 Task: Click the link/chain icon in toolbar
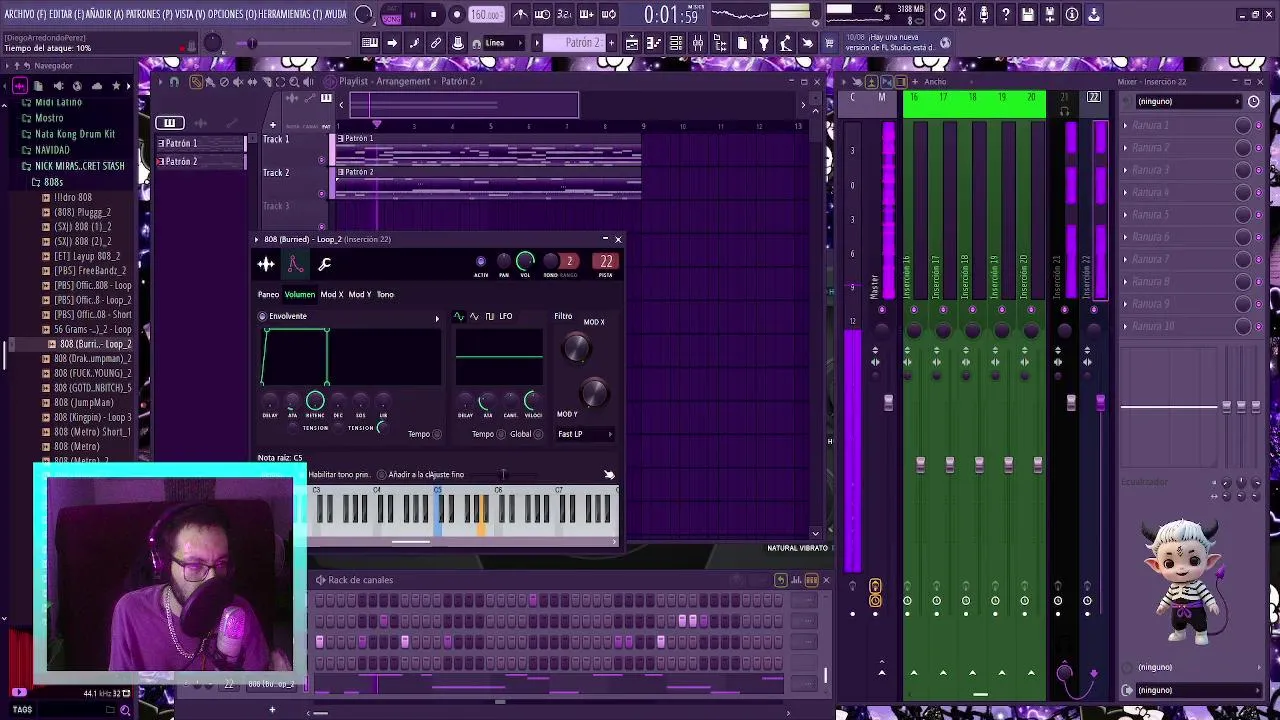click(436, 43)
